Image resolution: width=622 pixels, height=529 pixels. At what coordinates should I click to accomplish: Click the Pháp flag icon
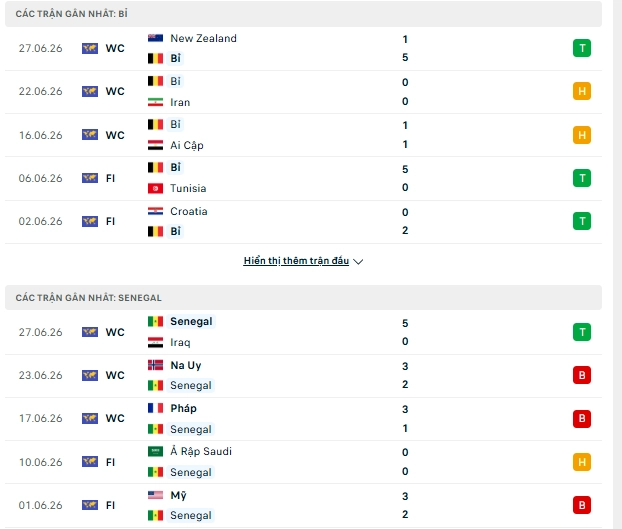pyautogui.click(x=155, y=408)
